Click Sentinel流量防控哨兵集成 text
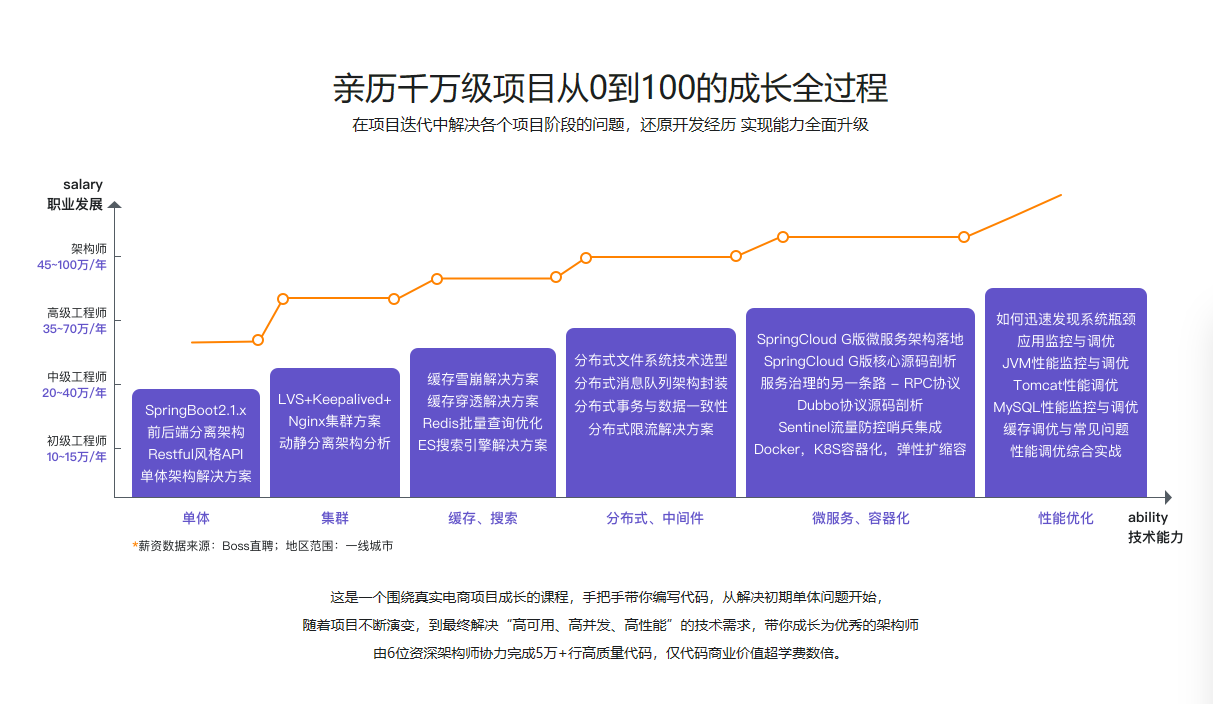This screenshot has height=704, width=1213. click(x=860, y=427)
